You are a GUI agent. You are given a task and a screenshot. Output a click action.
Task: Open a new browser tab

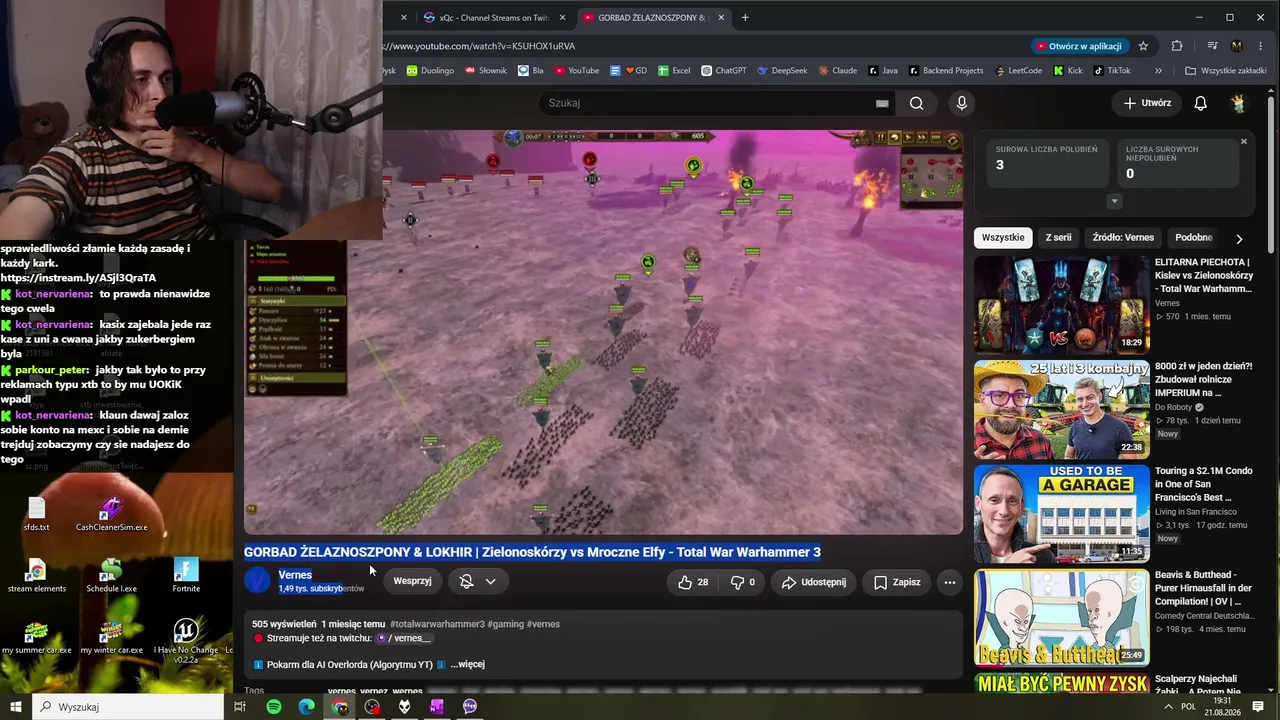[745, 17]
